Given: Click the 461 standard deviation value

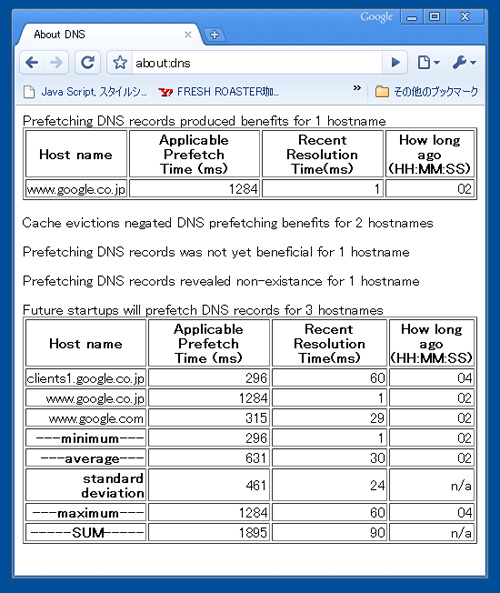Looking at the screenshot, I should 209,485.
